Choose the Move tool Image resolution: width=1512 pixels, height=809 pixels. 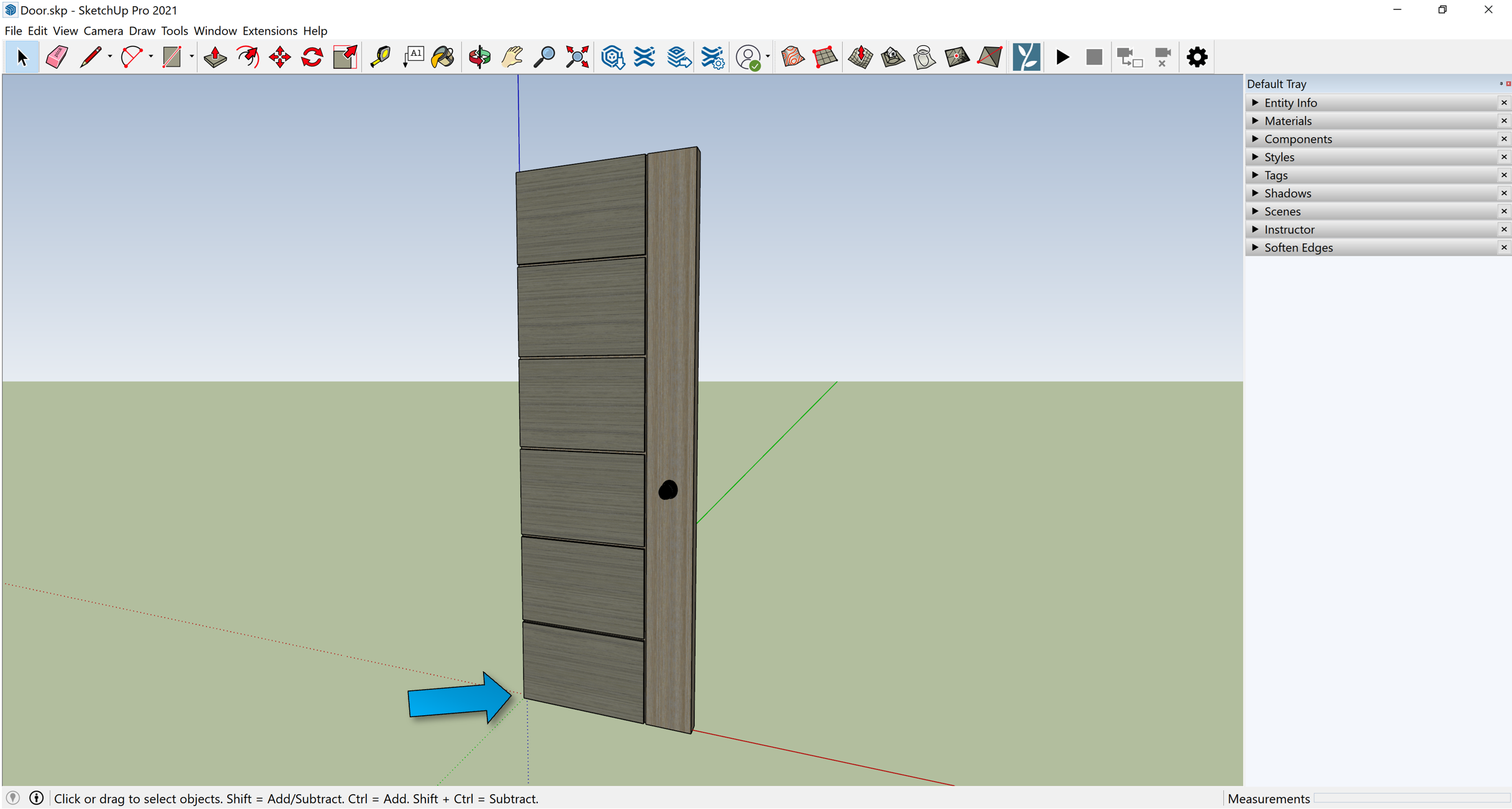point(279,57)
